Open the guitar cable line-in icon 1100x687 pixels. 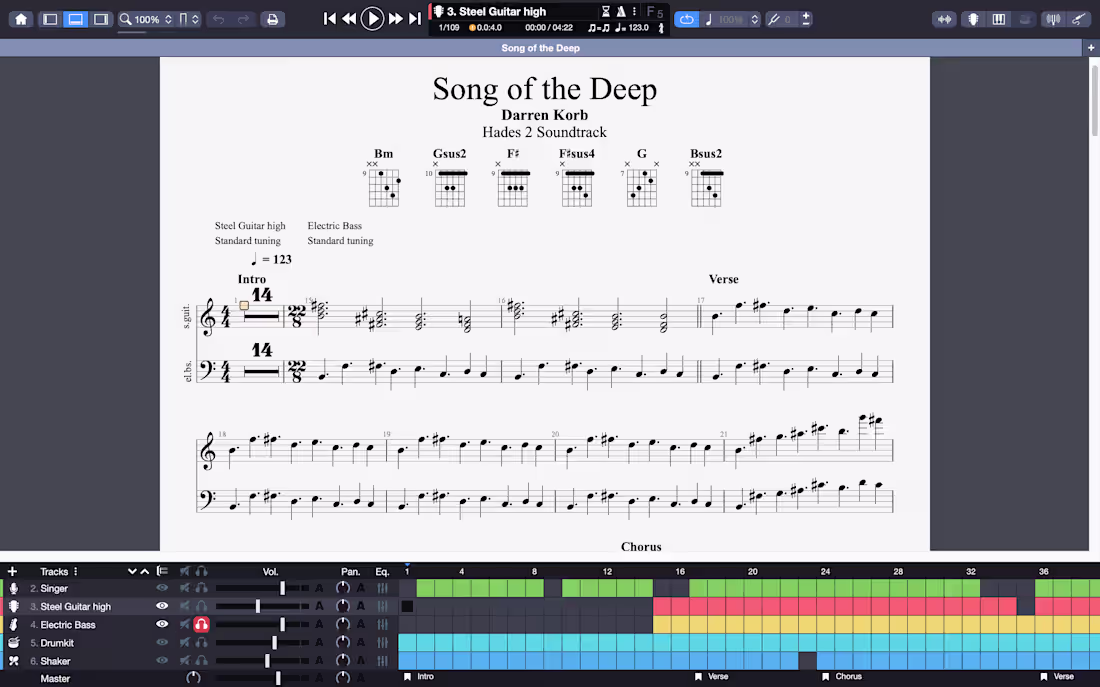(x=1078, y=19)
